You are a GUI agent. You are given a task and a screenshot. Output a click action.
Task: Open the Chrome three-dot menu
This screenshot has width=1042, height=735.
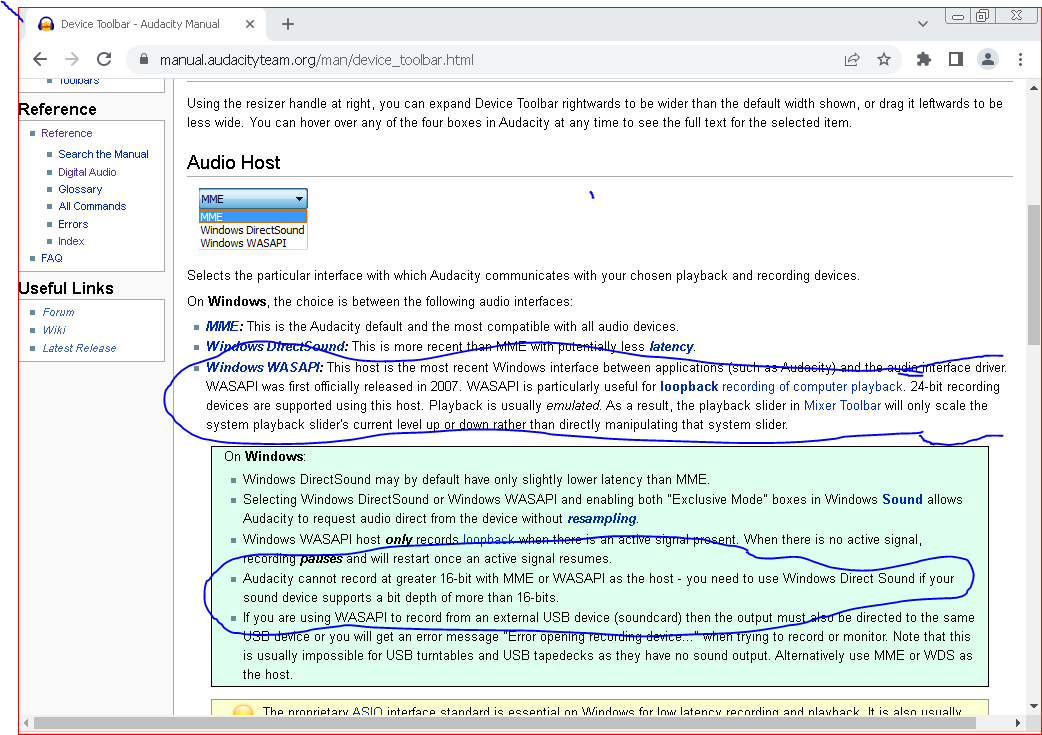point(1020,59)
